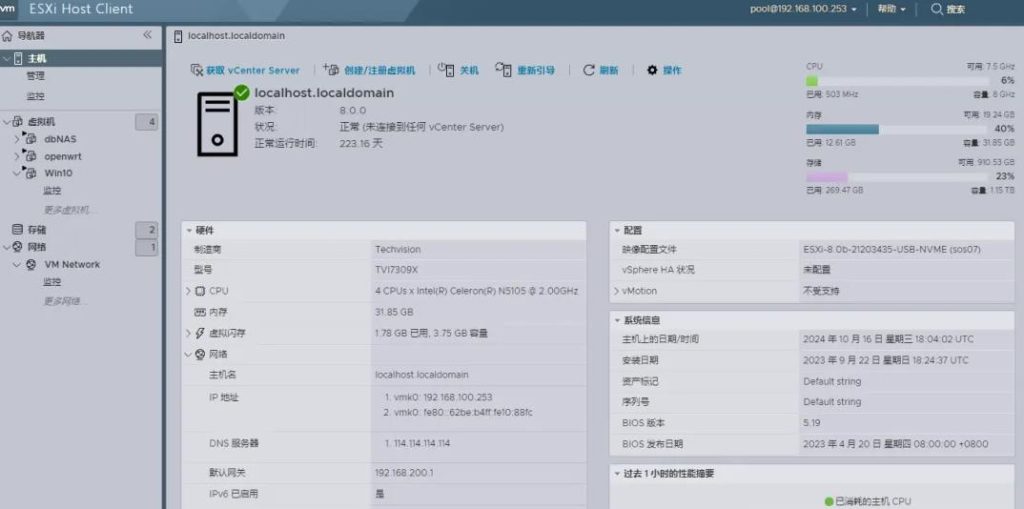This screenshot has height=509, width=1024.
Task: Click the Navigator home icon
Action: click(x=8, y=35)
